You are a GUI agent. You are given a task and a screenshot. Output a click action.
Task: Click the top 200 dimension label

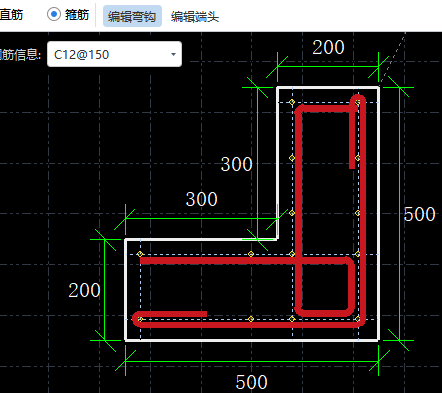tap(328, 47)
